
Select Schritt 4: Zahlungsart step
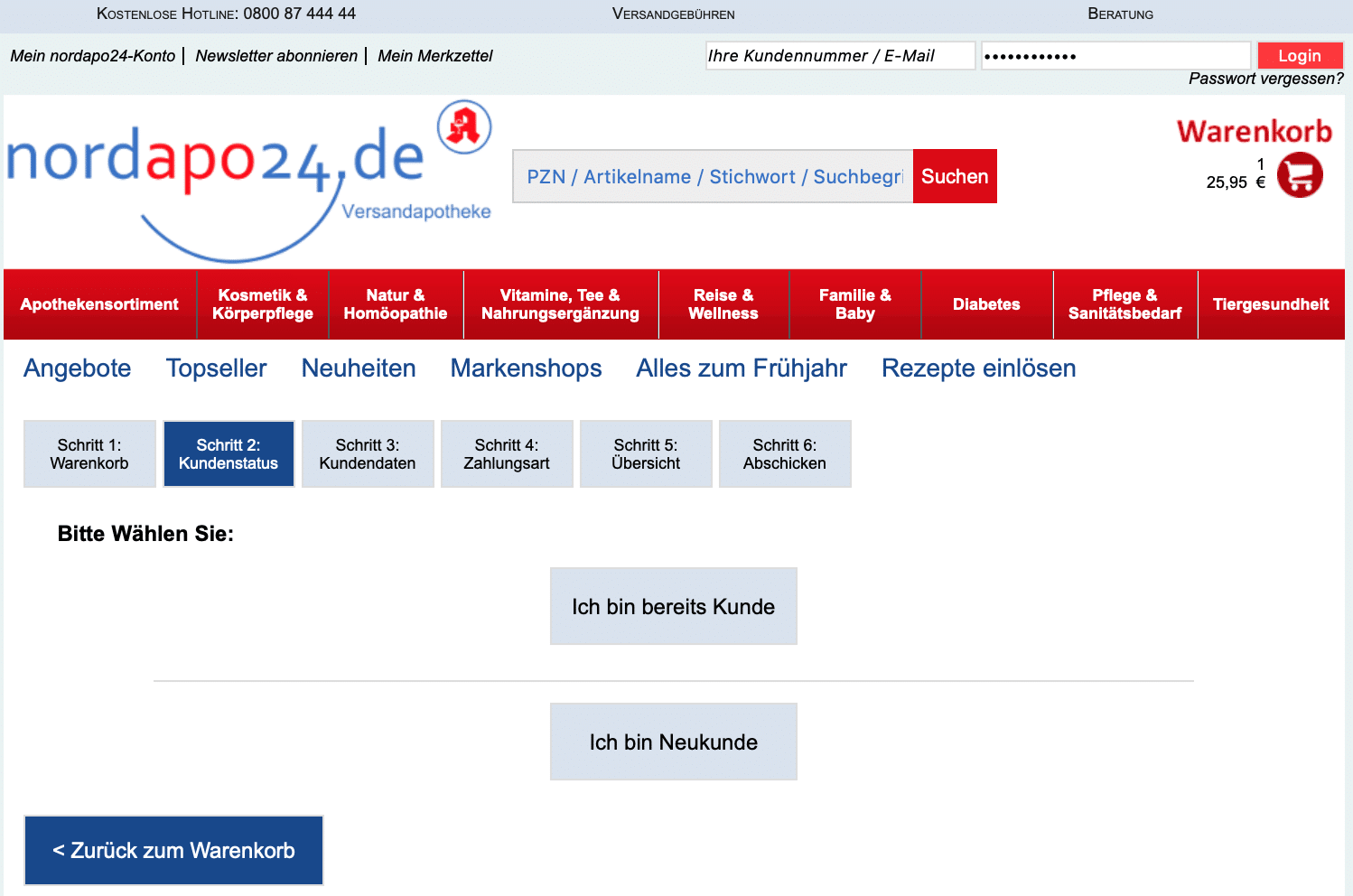click(x=507, y=454)
